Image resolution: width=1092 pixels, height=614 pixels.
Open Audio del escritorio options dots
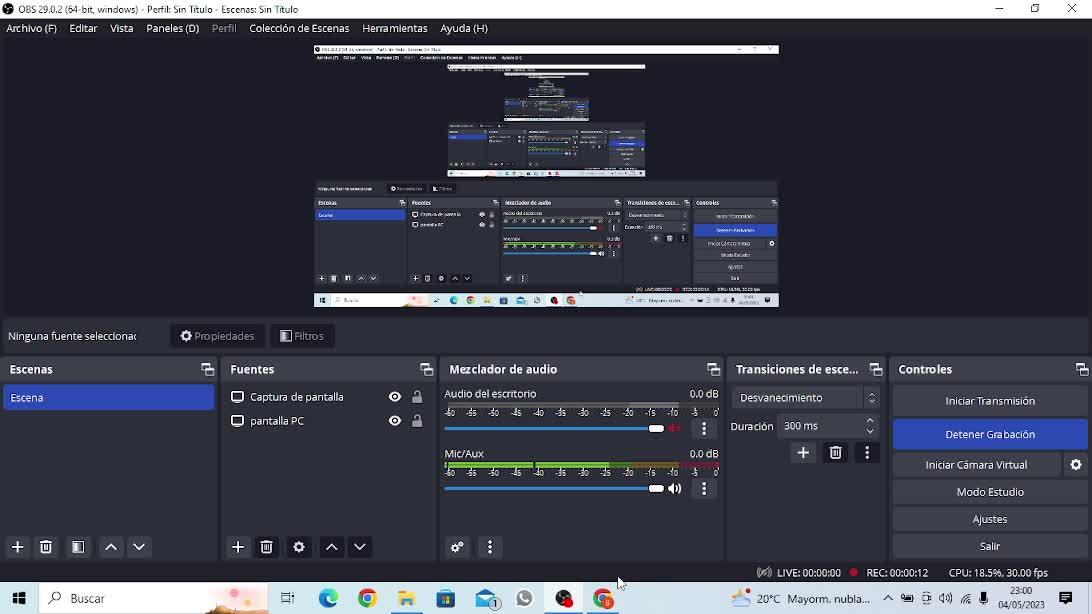click(704, 429)
